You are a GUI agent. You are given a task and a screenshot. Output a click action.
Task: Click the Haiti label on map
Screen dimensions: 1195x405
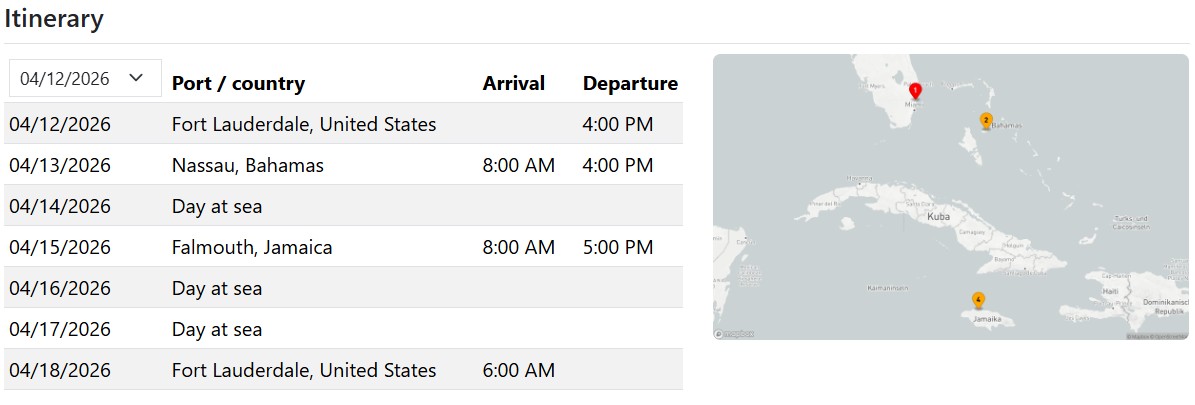tap(1110, 291)
